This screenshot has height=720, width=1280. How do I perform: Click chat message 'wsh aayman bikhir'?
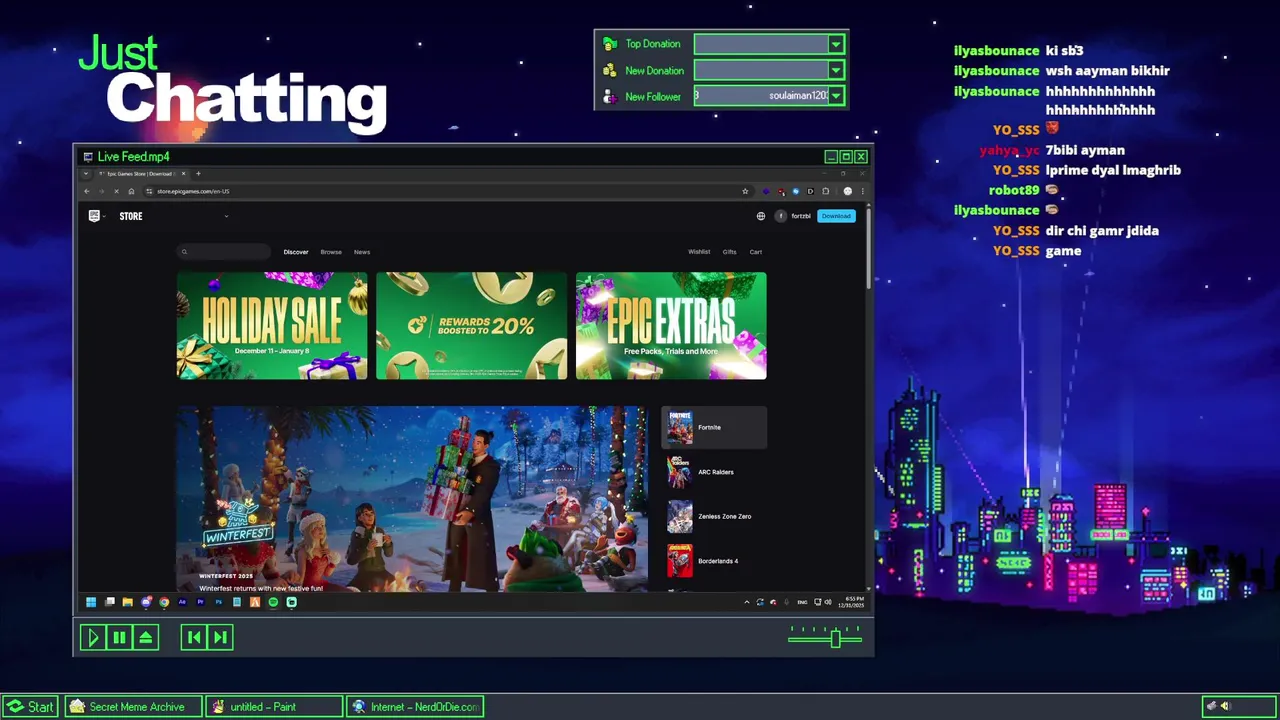[x=1107, y=71]
